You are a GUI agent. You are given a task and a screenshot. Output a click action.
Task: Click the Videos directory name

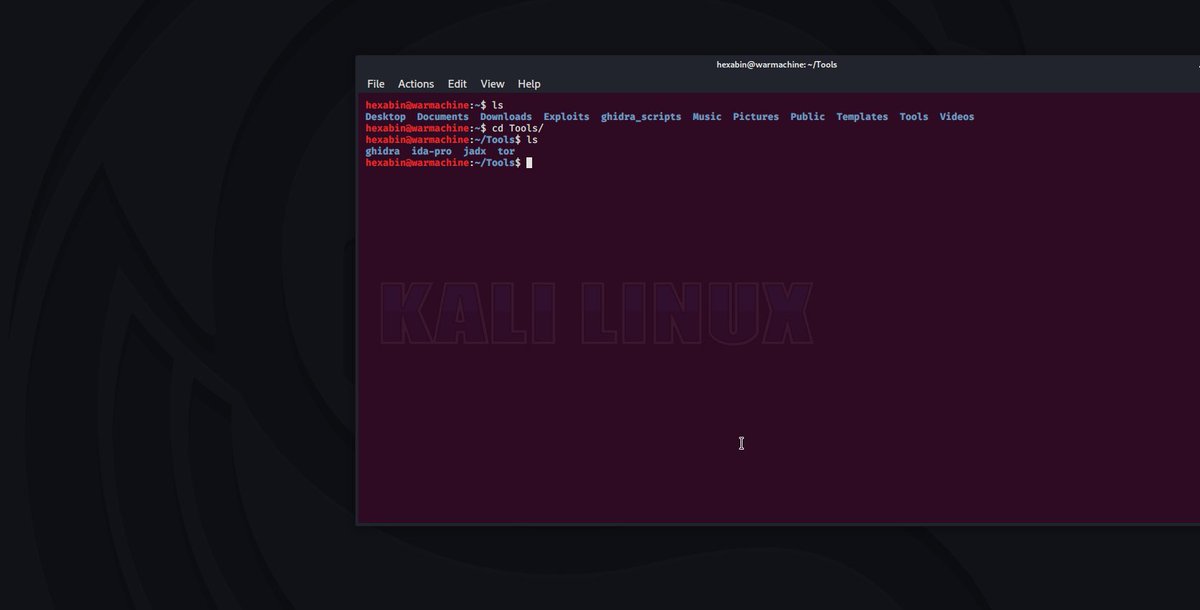[x=957, y=117]
